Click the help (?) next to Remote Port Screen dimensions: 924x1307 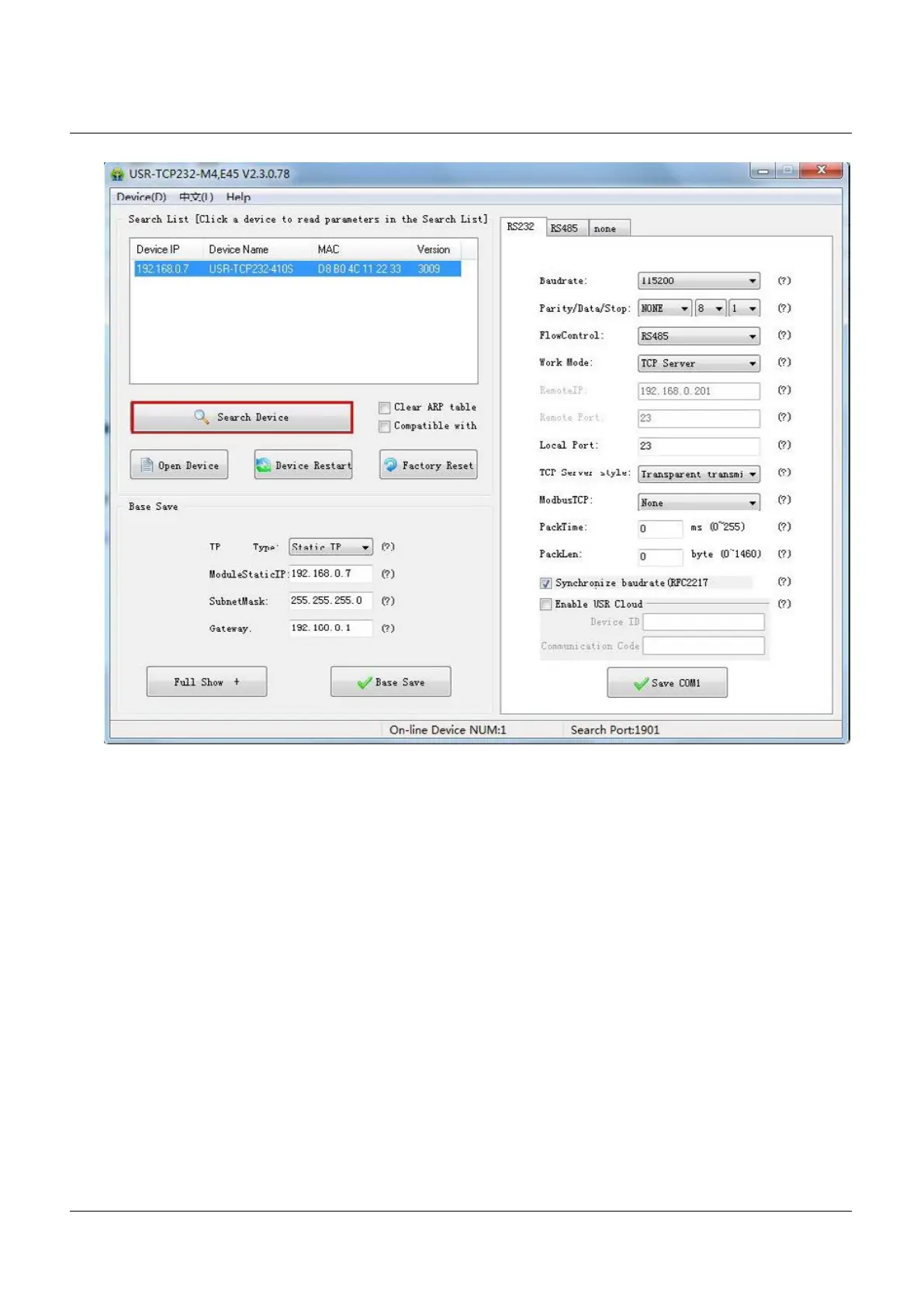(784, 418)
